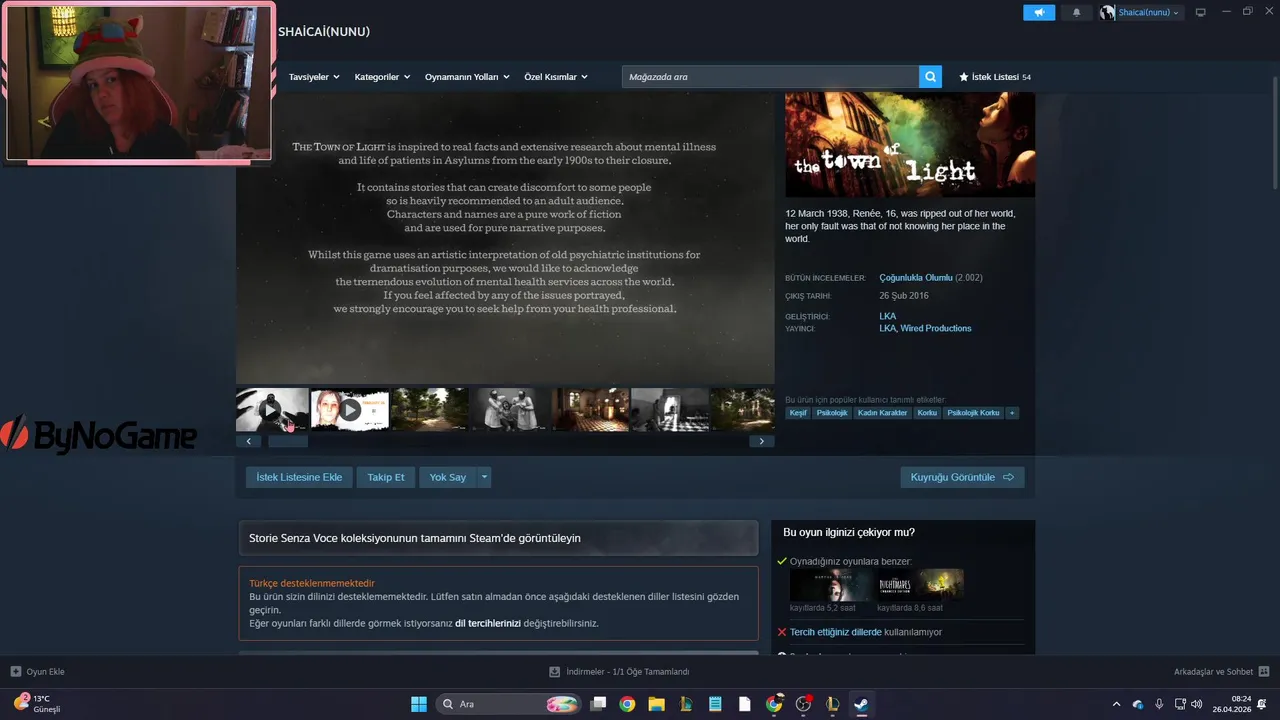This screenshot has height=720, width=1280.
Task: Play the first trailer video thumbnail
Action: coord(272,409)
